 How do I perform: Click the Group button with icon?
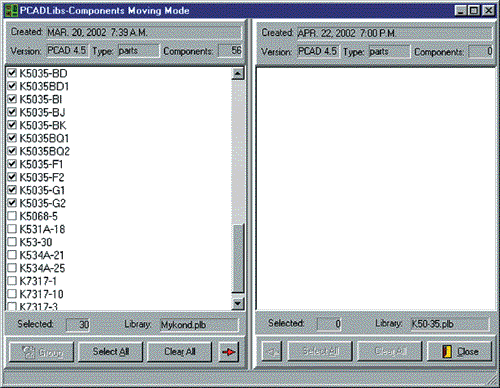coord(42,352)
